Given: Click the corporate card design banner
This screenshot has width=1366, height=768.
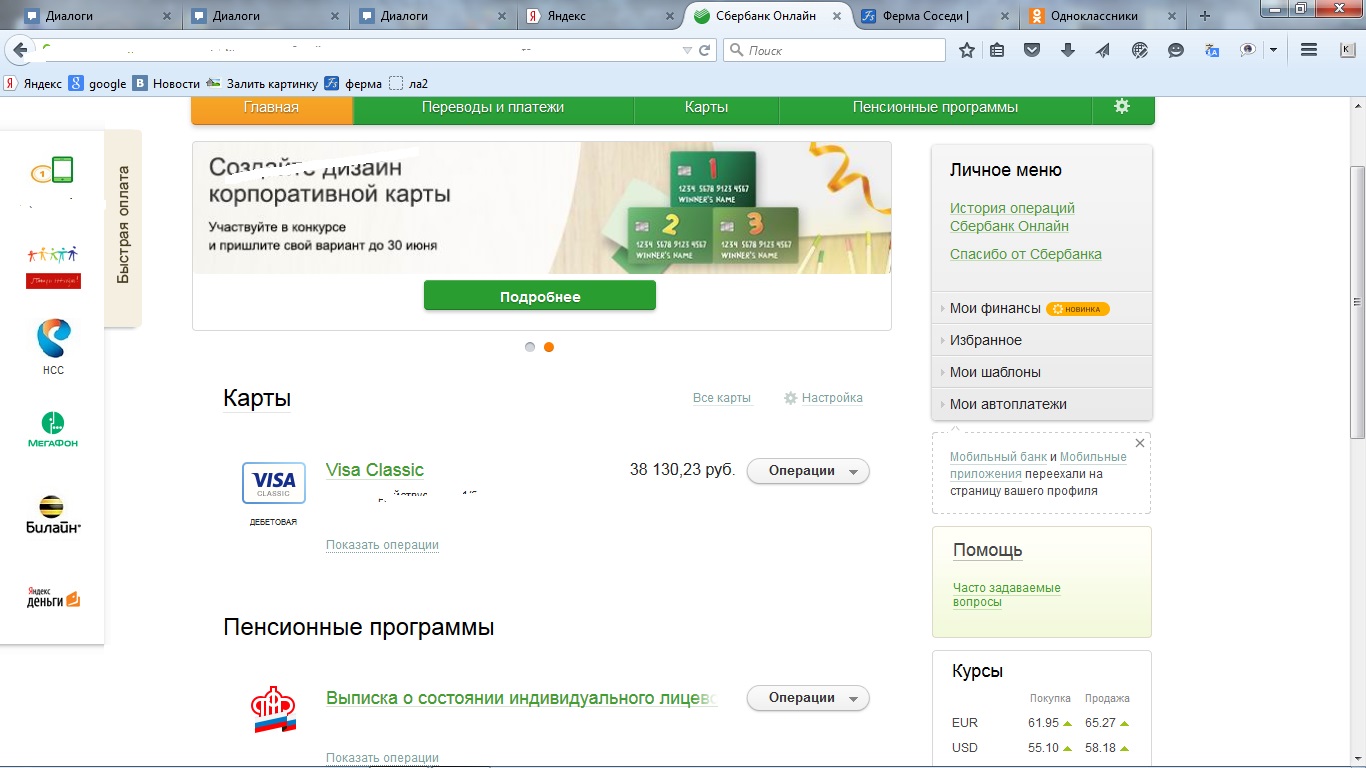Looking at the screenshot, I should point(542,208).
